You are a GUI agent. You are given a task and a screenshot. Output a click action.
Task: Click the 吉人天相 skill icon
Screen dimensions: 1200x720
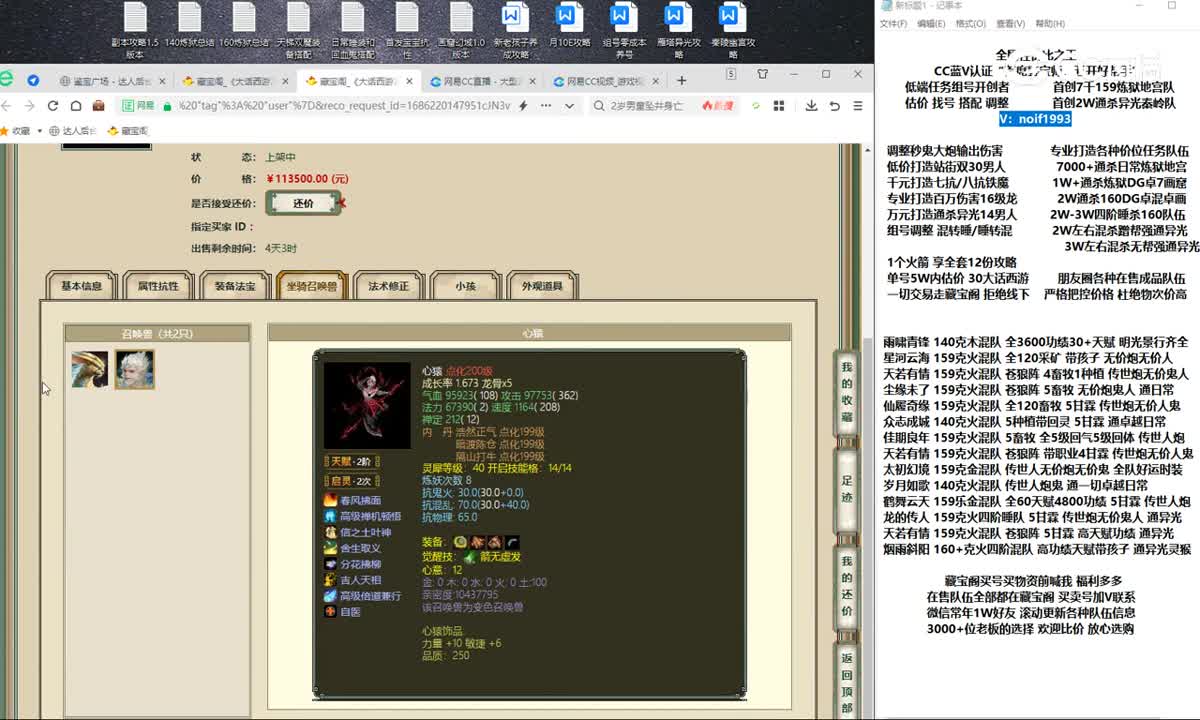[x=331, y=580]
